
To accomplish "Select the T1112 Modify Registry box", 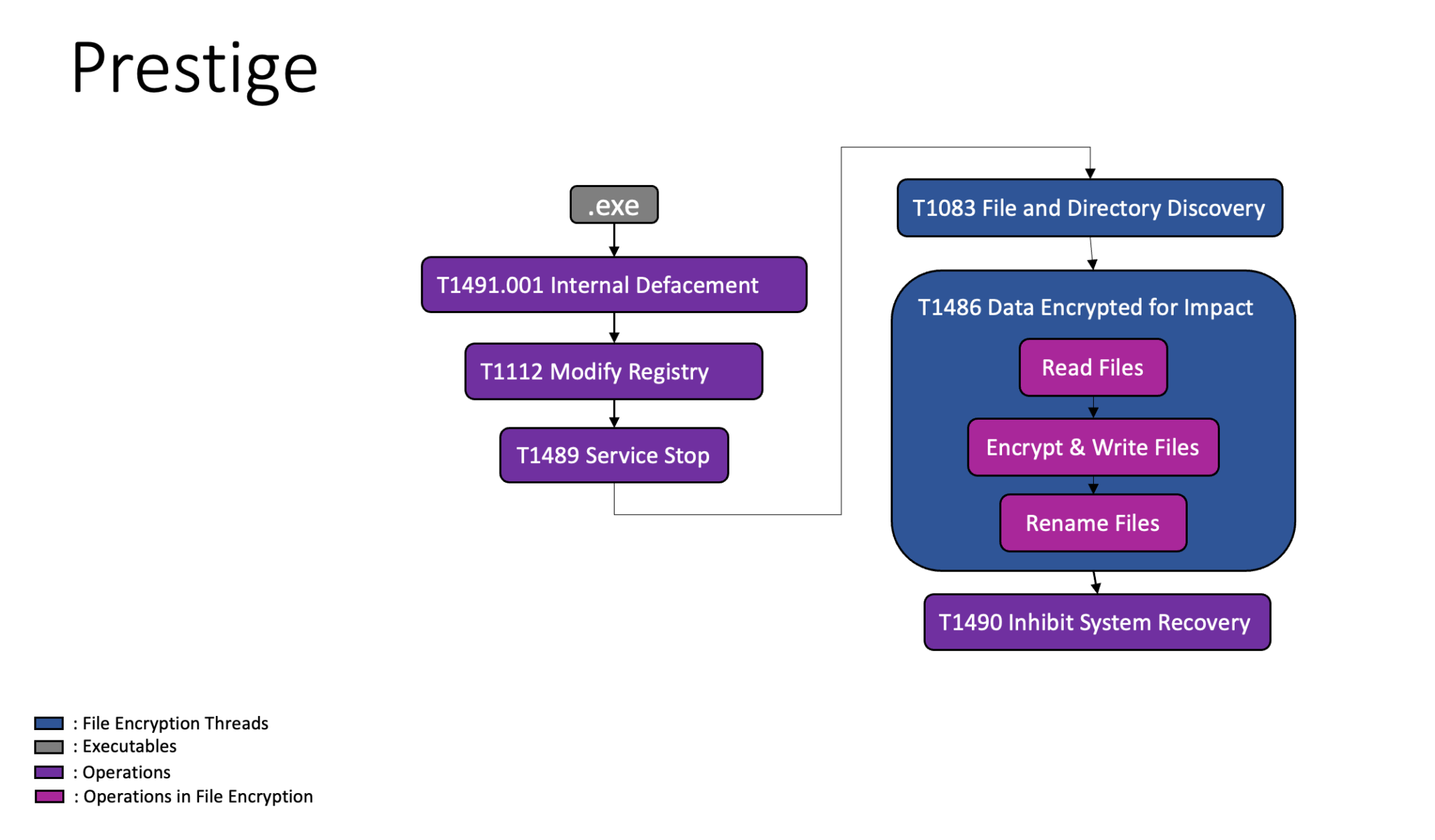I will click(x=613, y=371).
